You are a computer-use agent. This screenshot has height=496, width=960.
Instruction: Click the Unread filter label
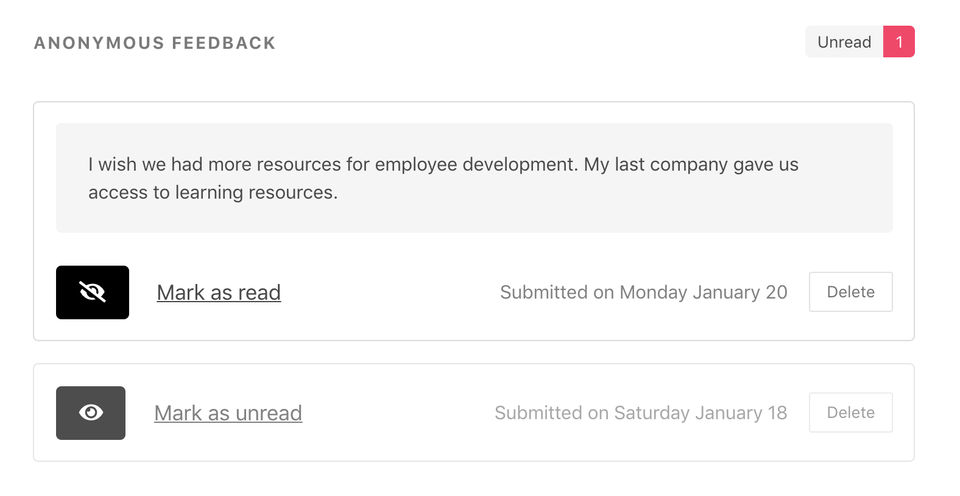[x=844, y=42]
